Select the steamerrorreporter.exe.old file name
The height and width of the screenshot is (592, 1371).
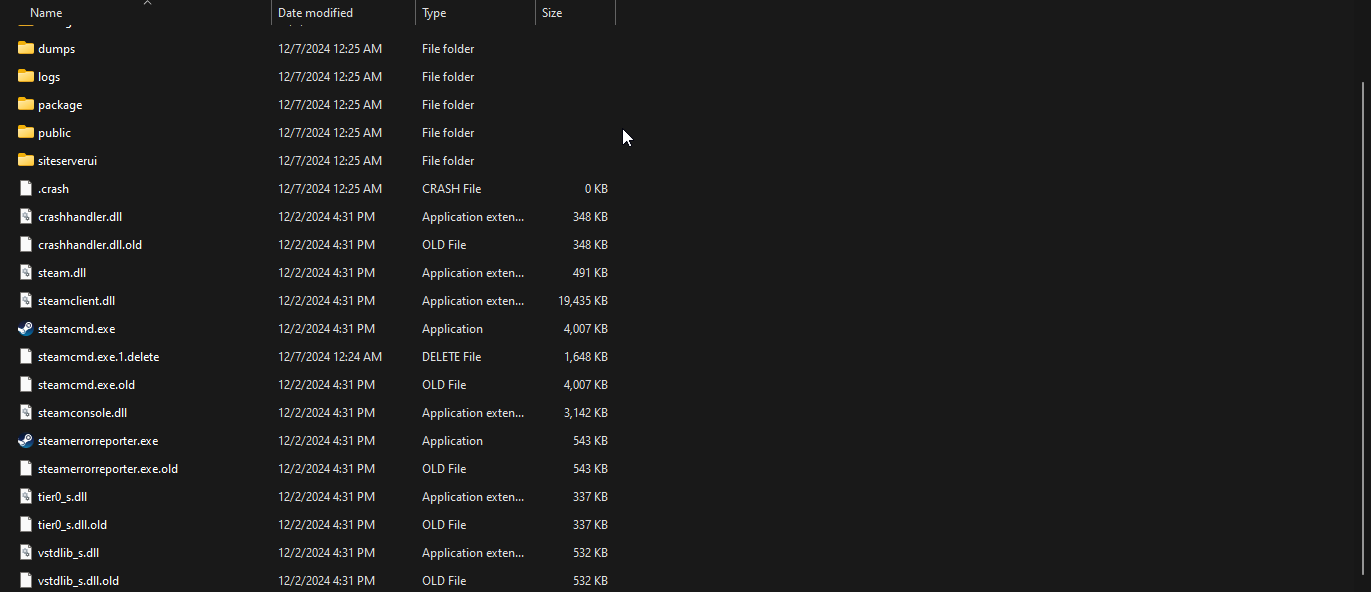coord(108,469)
